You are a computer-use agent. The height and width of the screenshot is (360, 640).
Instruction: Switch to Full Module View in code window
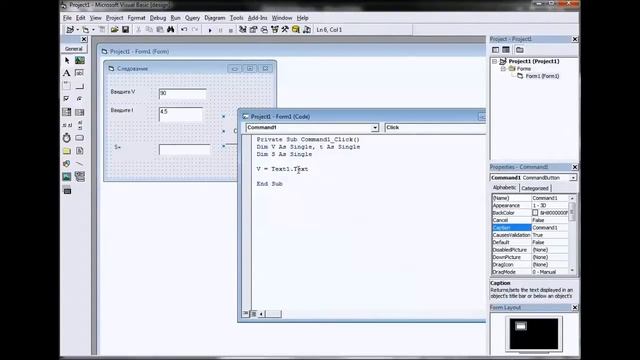point(253,313)
